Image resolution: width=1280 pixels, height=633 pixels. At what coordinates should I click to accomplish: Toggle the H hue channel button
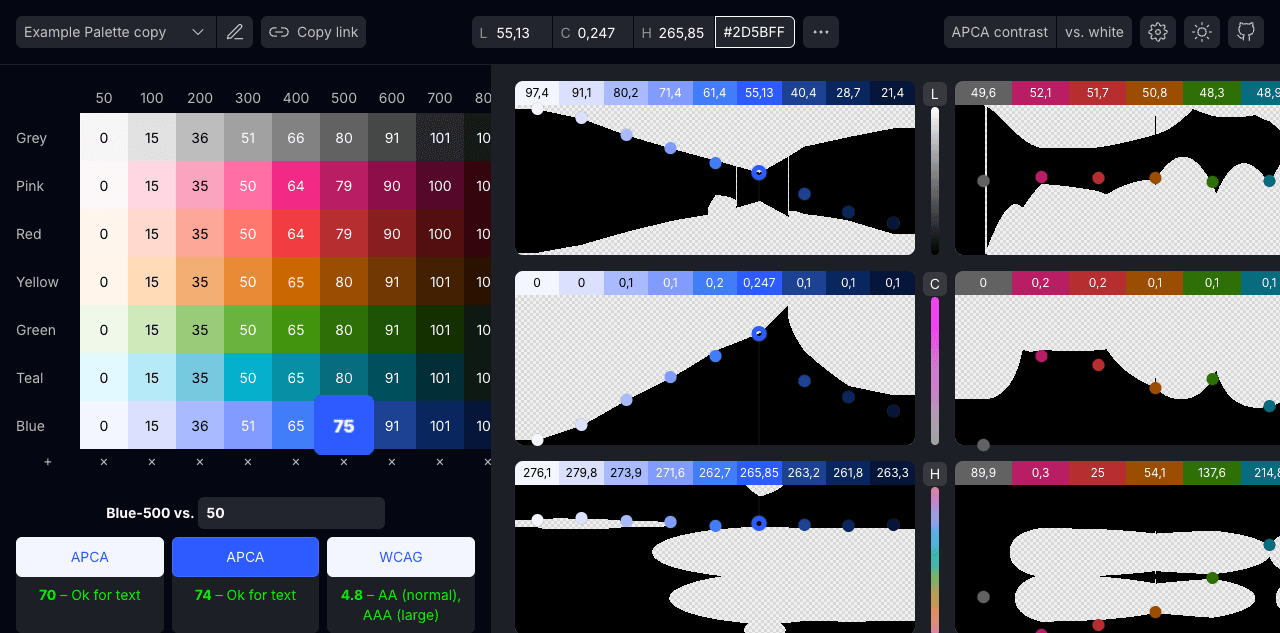point(935,474)
